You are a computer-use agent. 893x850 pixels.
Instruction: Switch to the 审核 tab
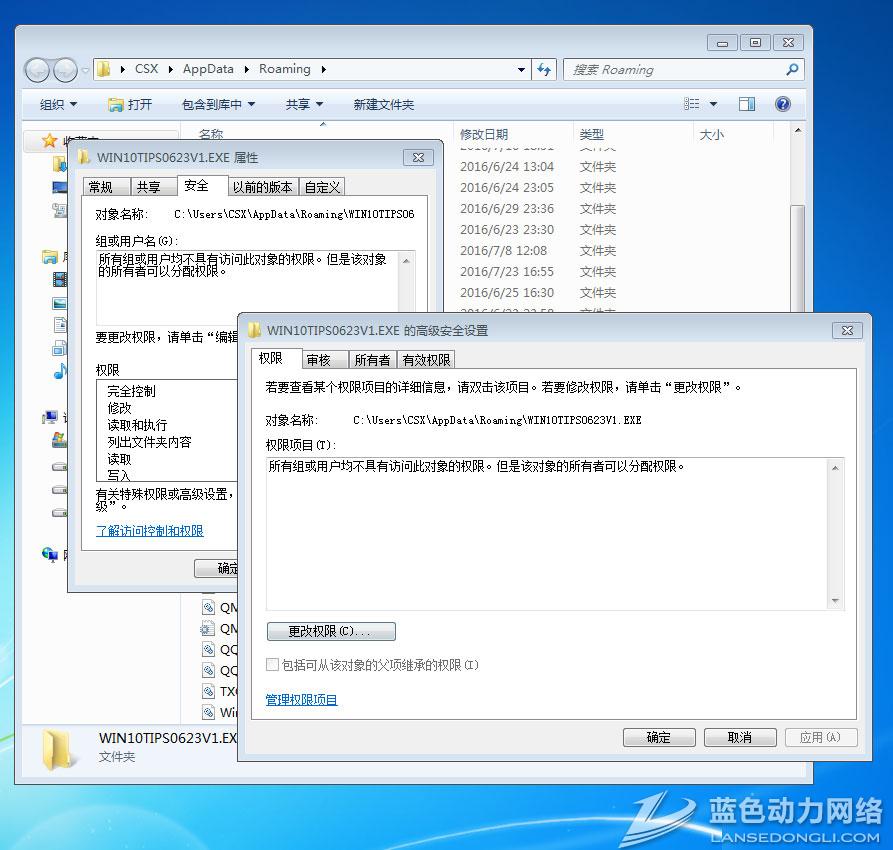(319, 360)
